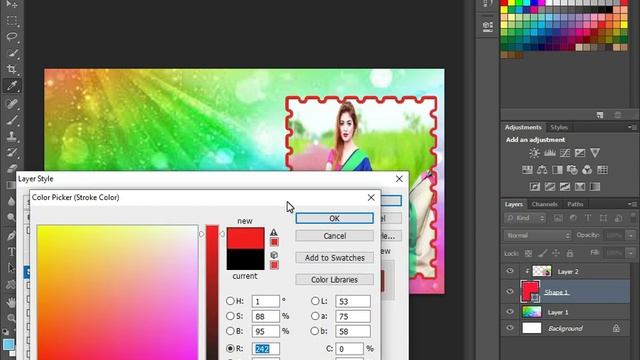Select the Lasso tool
Viewport: 640px width, 360px height.
point(11,37)
